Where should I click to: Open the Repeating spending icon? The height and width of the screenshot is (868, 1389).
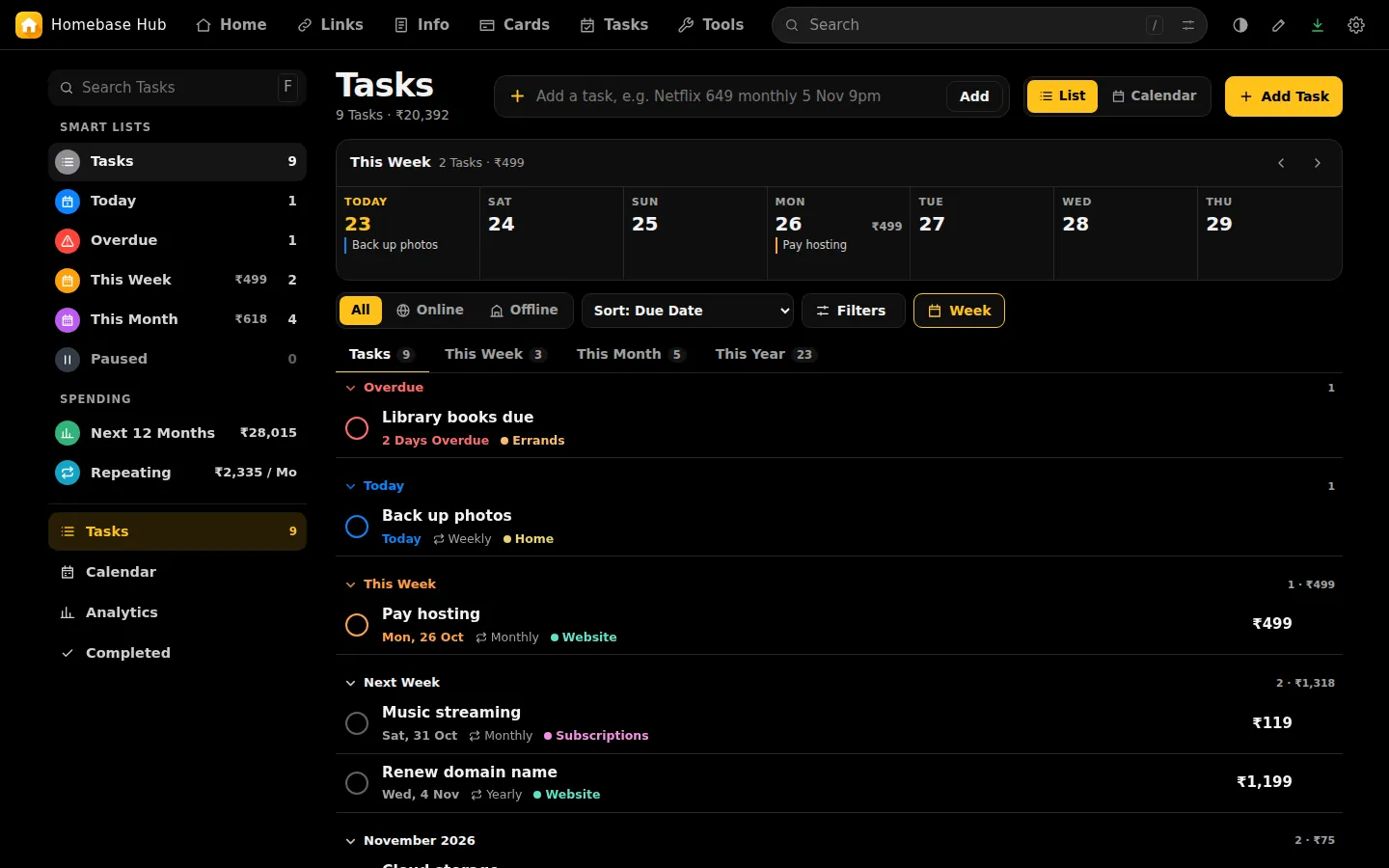tap(68, 474)
